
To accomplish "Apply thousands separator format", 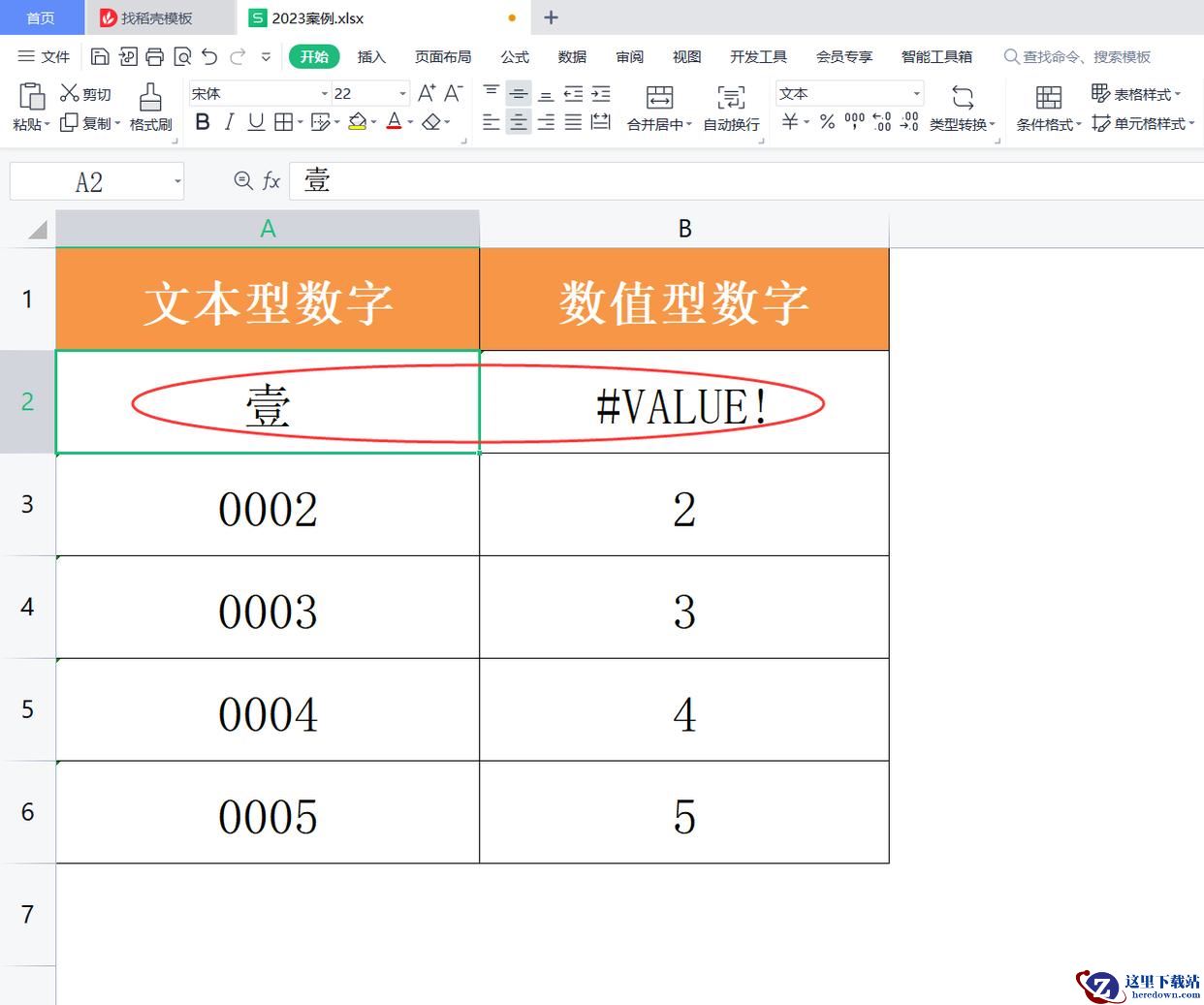I will tap(854, 122).
